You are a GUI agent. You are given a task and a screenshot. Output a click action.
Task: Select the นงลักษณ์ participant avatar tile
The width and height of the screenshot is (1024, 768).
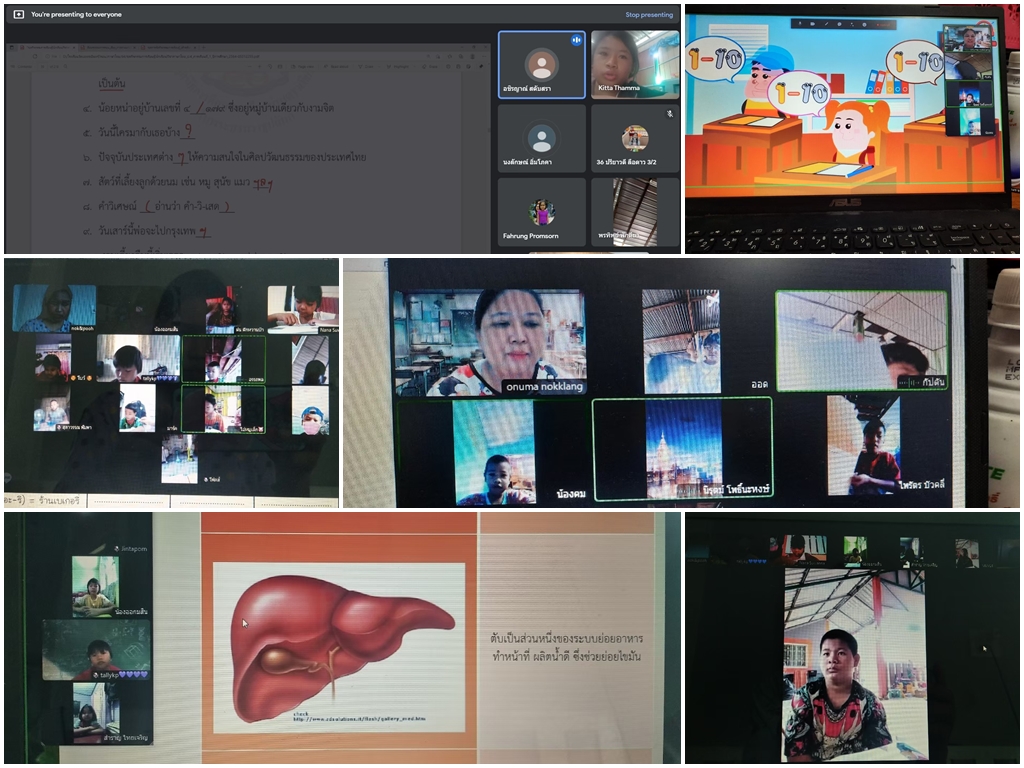[541, 139]
